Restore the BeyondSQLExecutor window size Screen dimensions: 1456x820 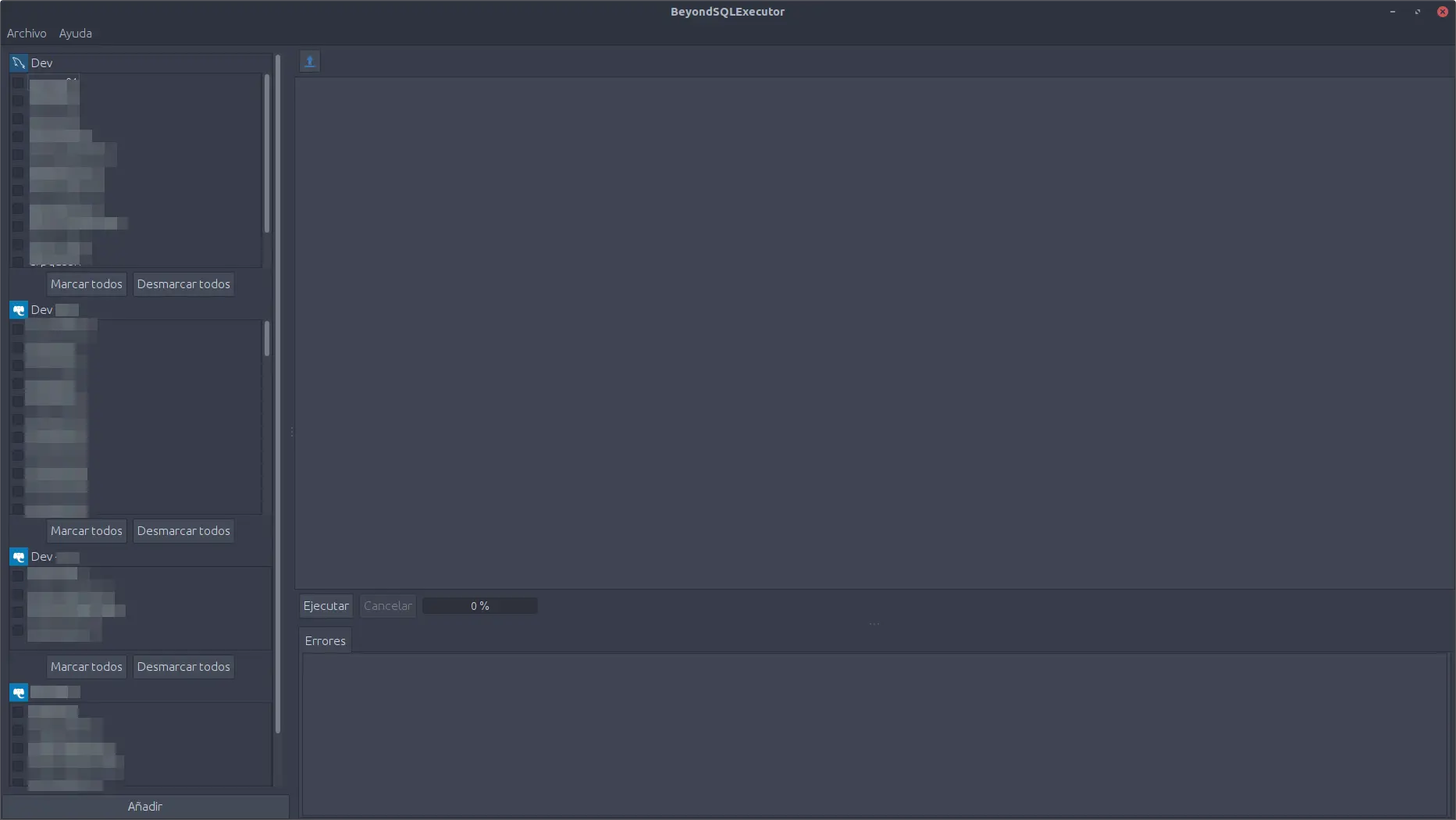[1418, 12]
